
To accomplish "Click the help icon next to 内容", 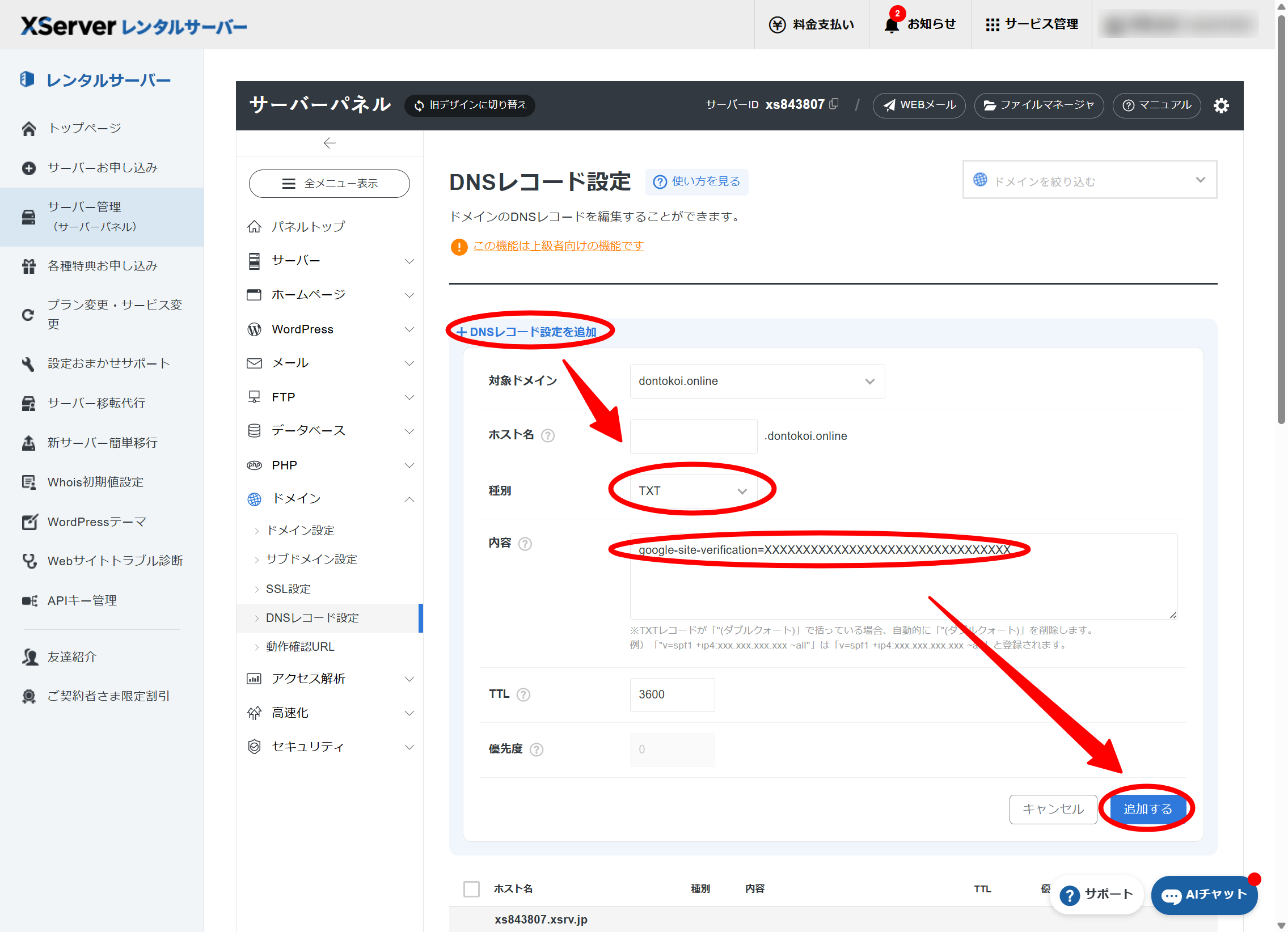I will pyautogui.click(x=525, y=544).
